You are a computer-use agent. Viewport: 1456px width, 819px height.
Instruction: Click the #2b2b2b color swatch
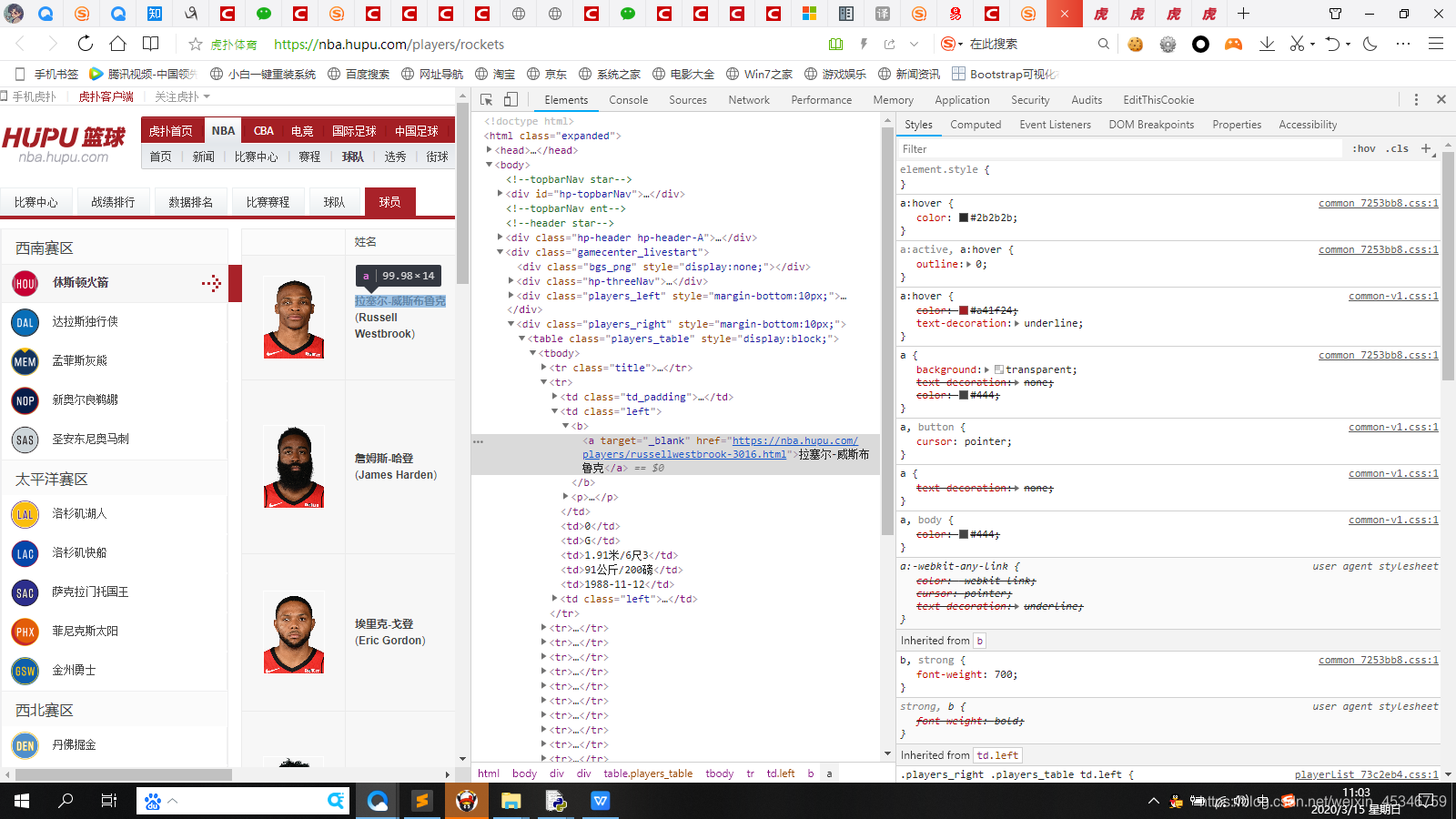964,217
